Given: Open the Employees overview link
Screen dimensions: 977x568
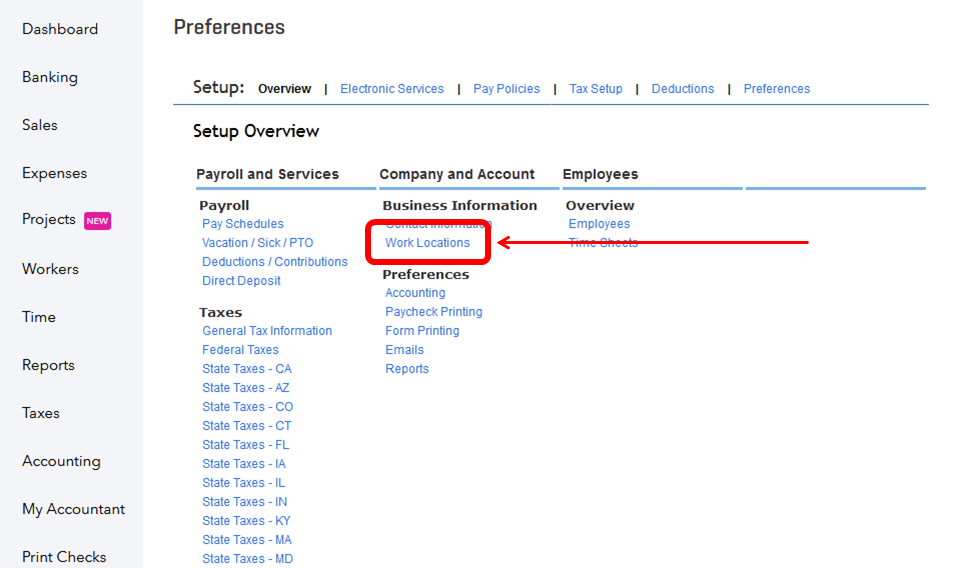Looking at the screenshot, I should coord(599,224).
